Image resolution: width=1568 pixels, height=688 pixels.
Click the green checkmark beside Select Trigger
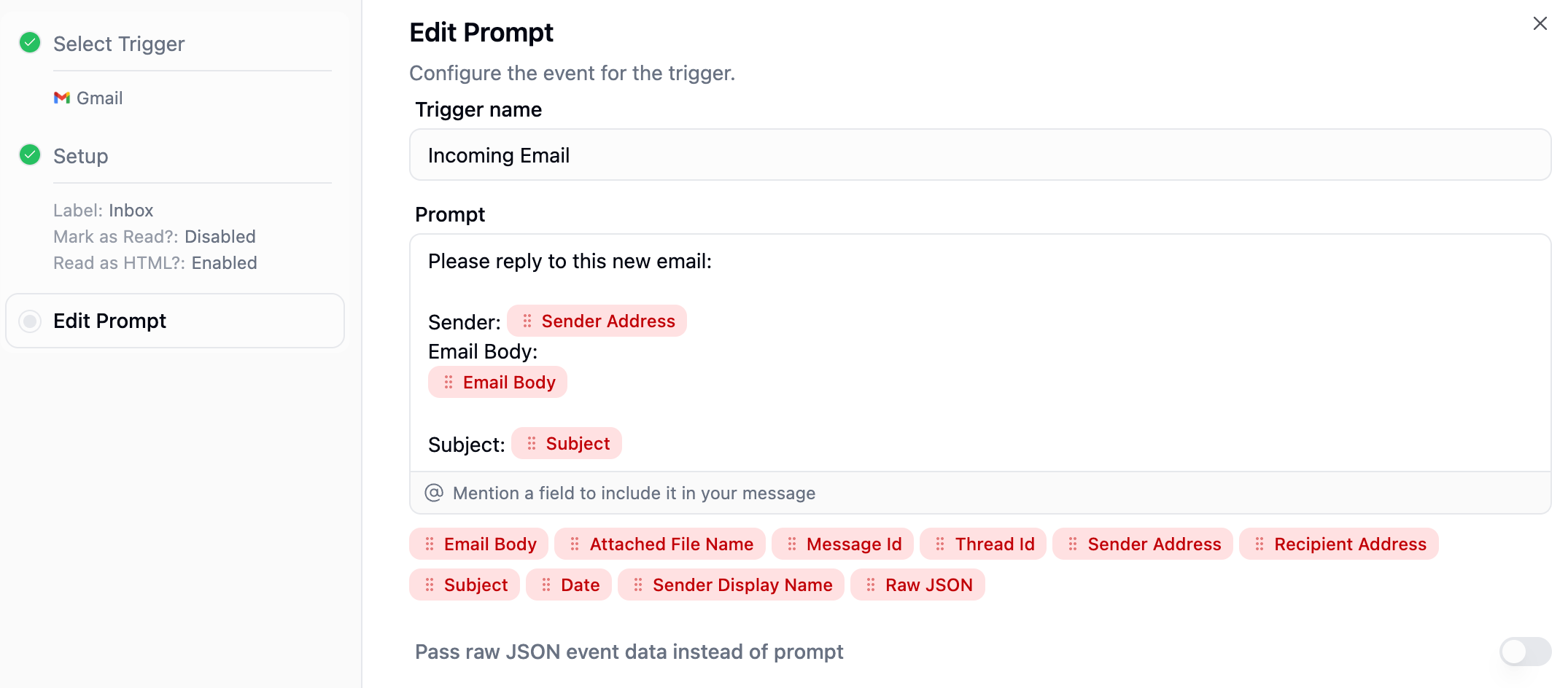tap(29, 42)
